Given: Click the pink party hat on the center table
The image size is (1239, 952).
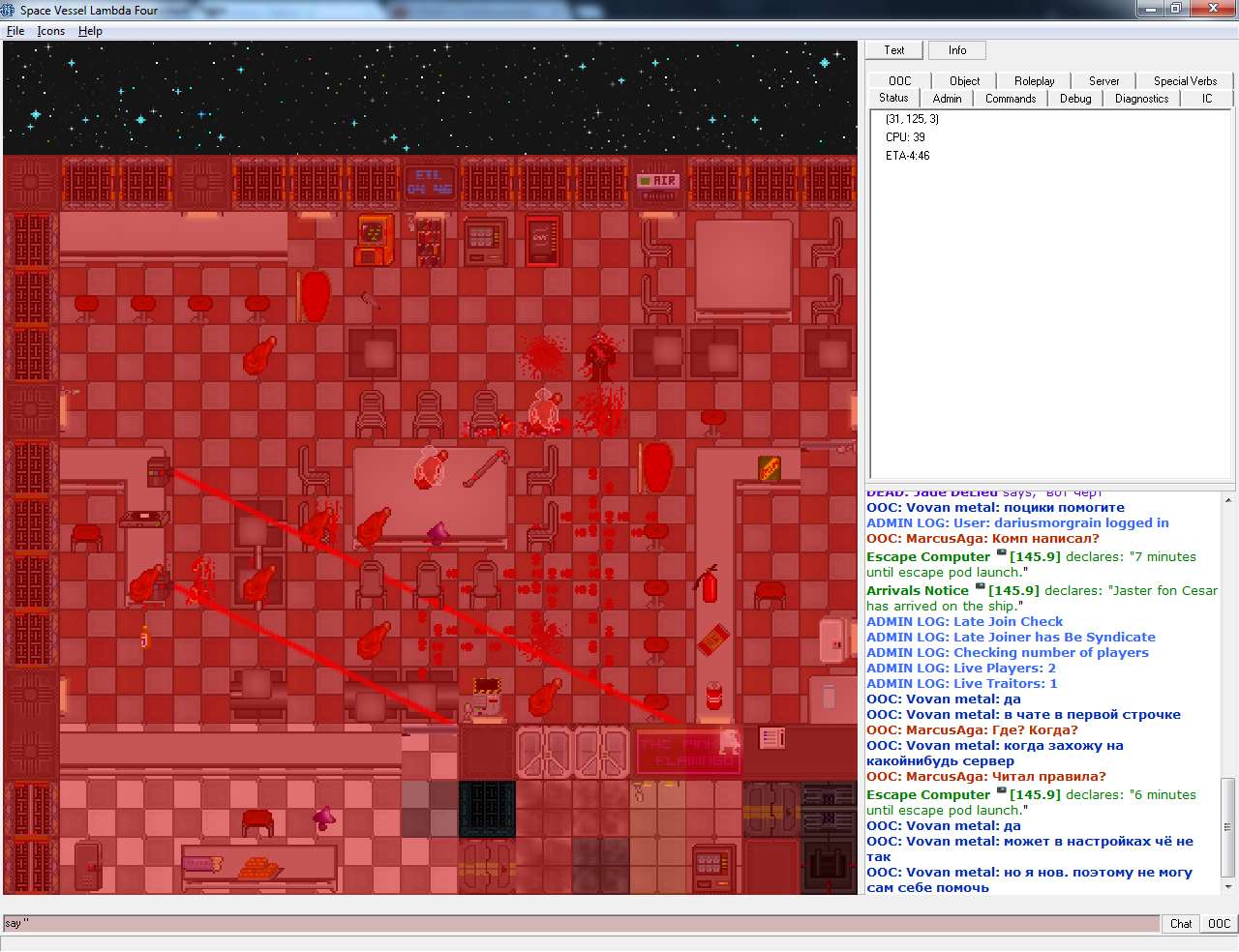Looking at the screenshot, I should pos(438,531).
